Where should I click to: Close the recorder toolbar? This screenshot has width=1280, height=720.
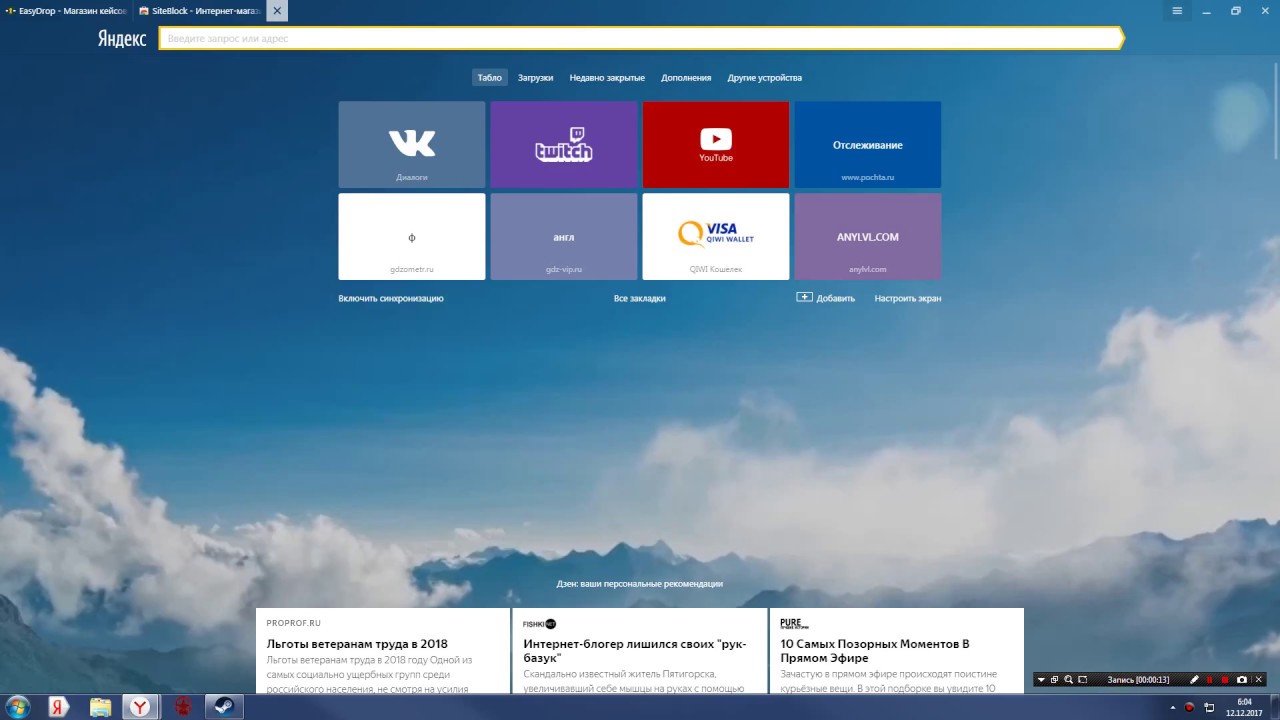[x=1259, y=680]
